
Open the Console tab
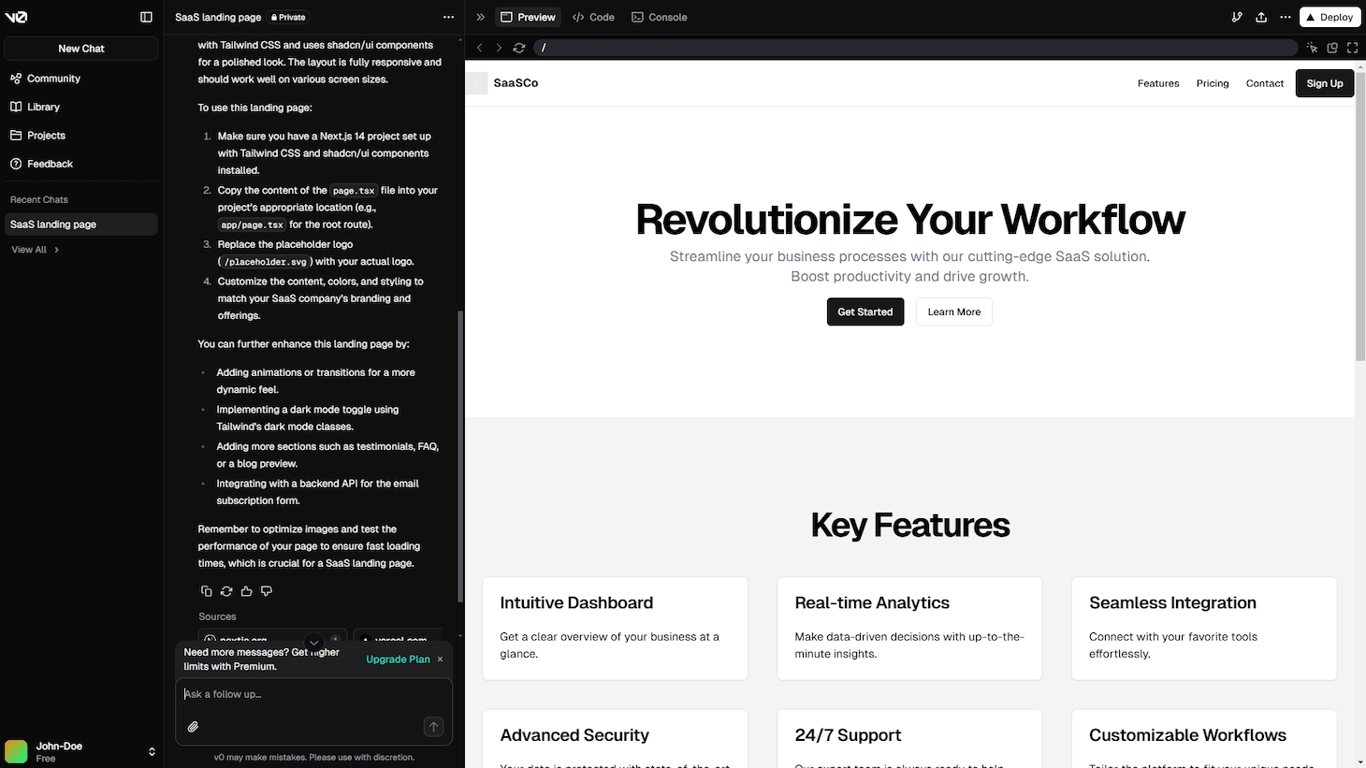[x=659, y=17]
